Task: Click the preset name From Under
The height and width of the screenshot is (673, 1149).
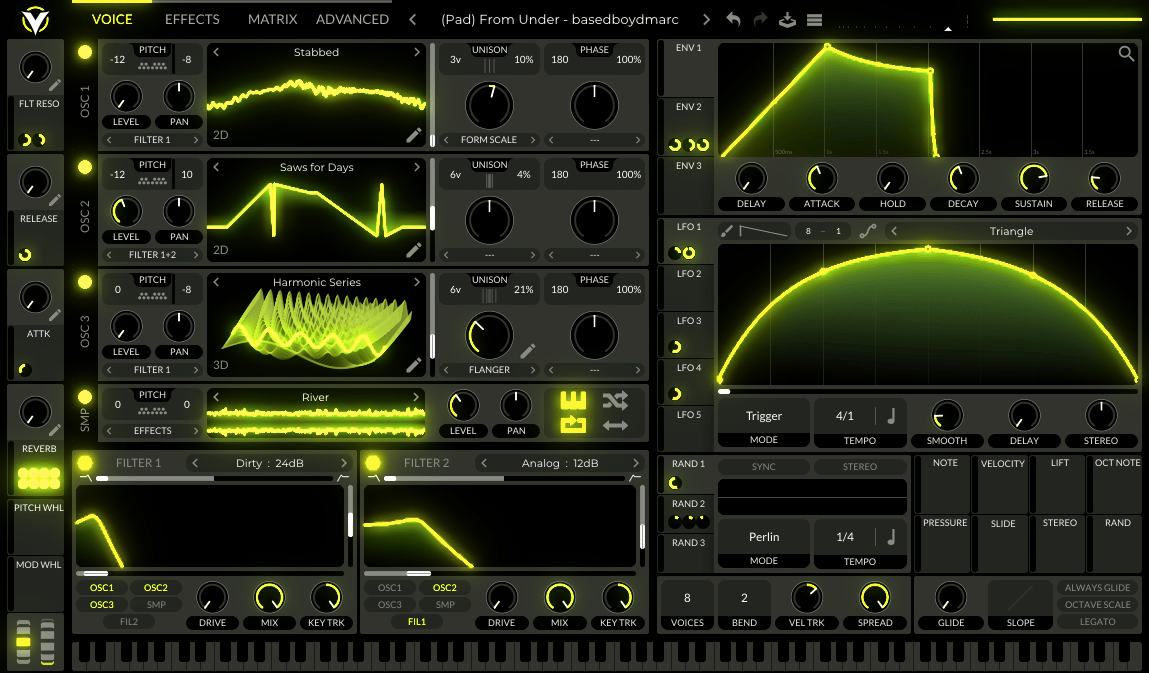Action: click(x=560, y=20)
